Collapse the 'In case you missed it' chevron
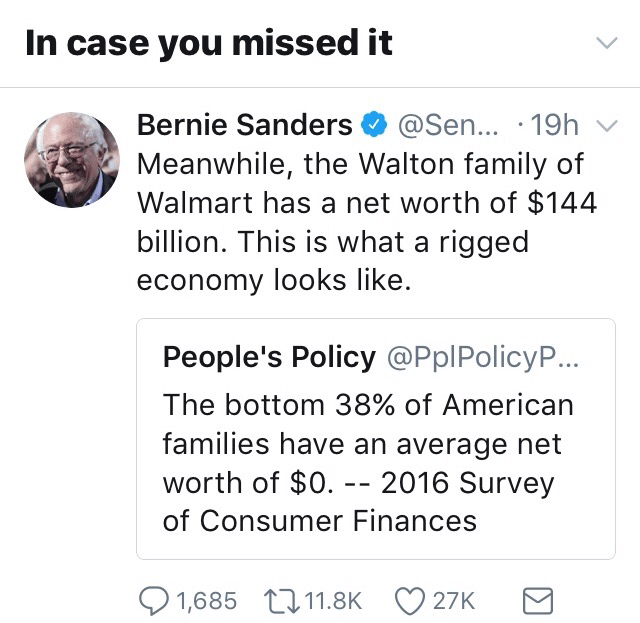640x623 pixels. pos(606,43)
